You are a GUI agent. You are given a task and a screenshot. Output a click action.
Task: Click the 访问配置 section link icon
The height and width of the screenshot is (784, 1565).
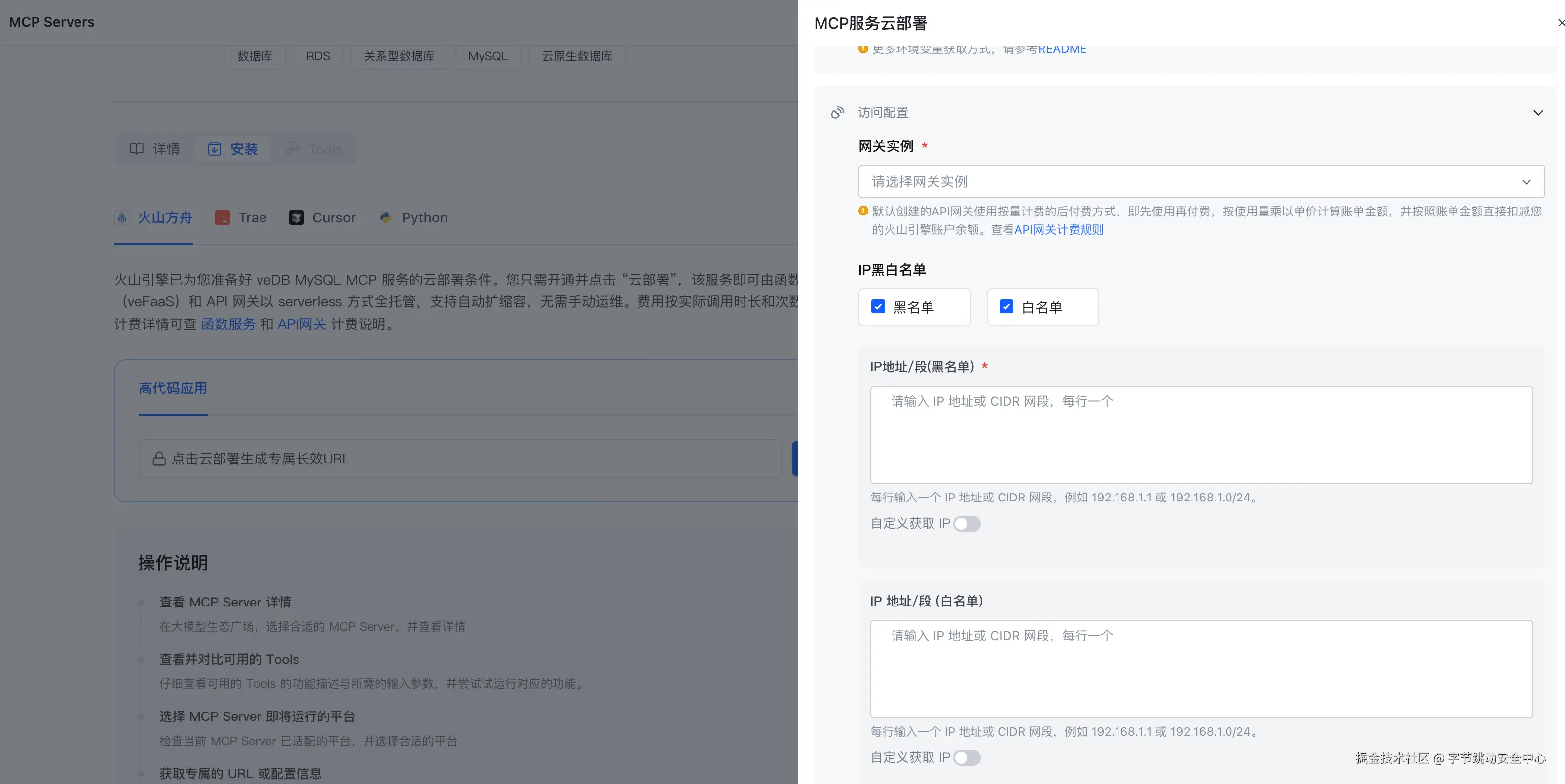pos(838,112)
